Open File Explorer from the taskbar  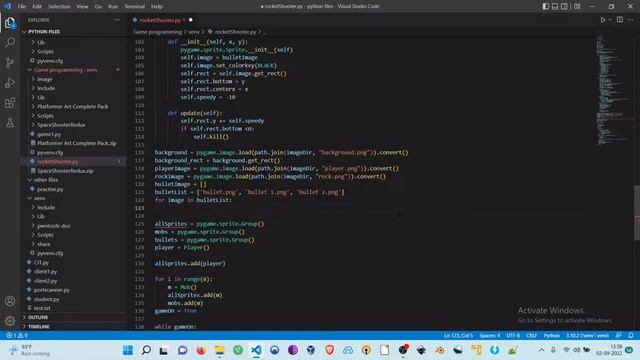[220, 350]
